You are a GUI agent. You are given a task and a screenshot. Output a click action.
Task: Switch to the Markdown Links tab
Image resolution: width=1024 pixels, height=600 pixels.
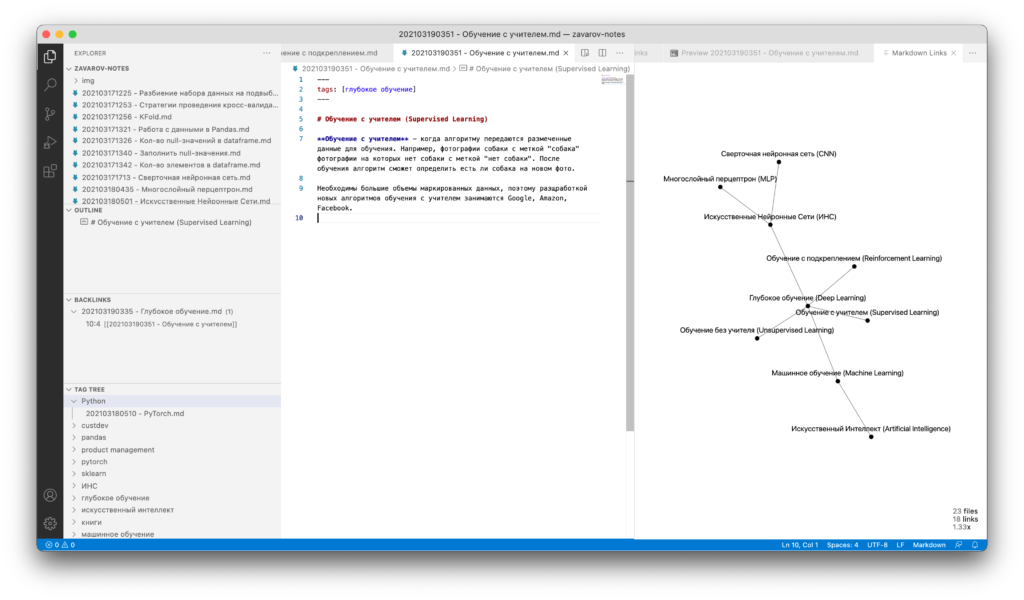click(922, 53)
